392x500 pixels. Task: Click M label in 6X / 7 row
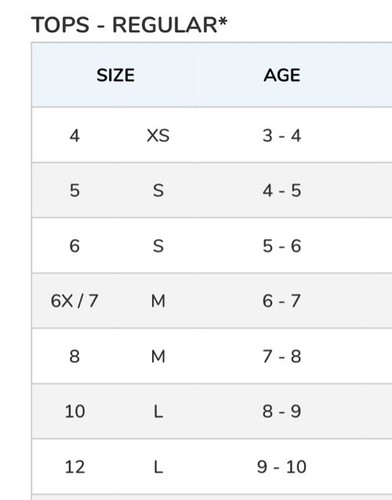pyautogui.click(x=158, y=301)
